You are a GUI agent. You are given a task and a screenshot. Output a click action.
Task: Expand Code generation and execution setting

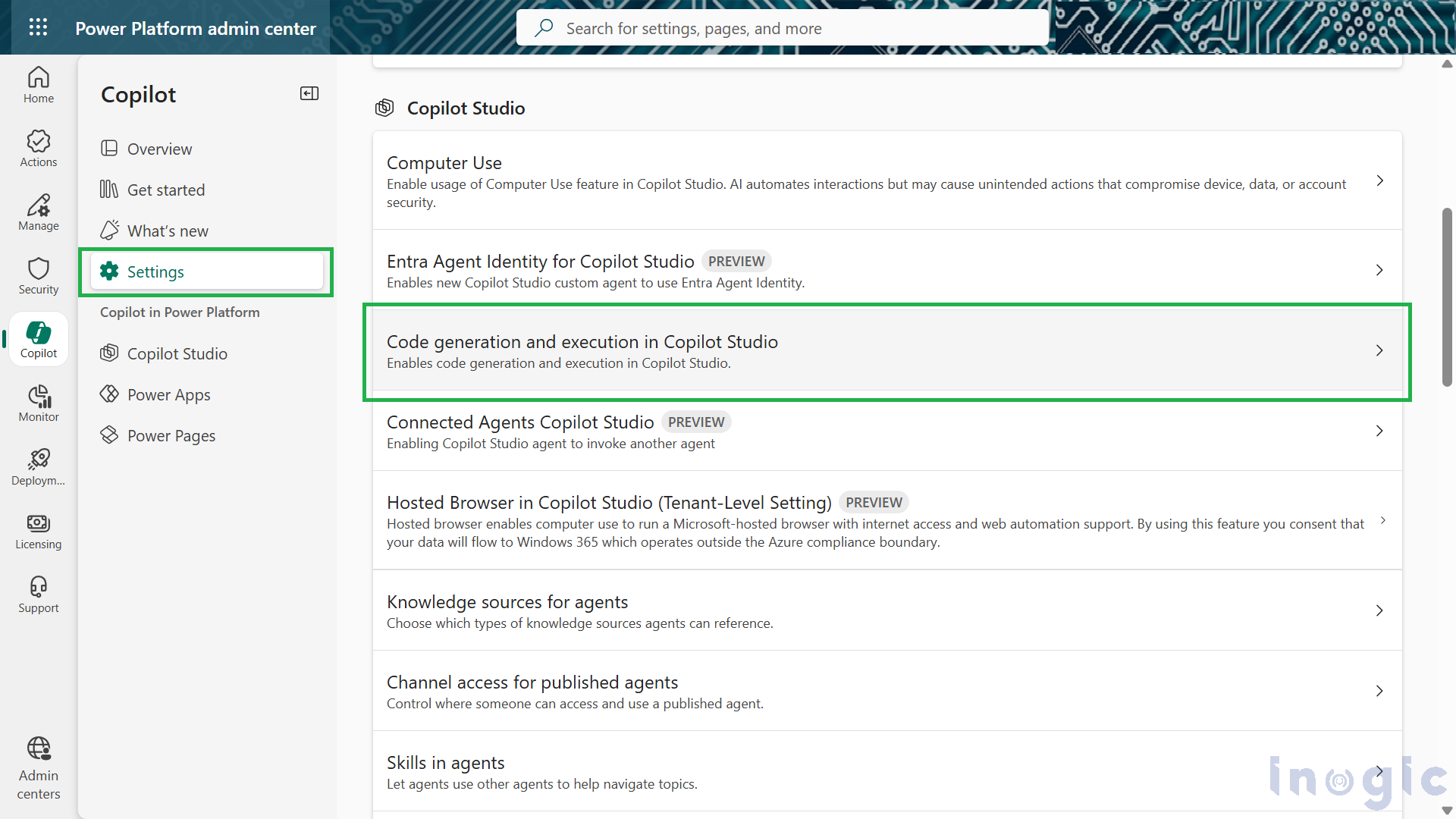click(1379, 350)
